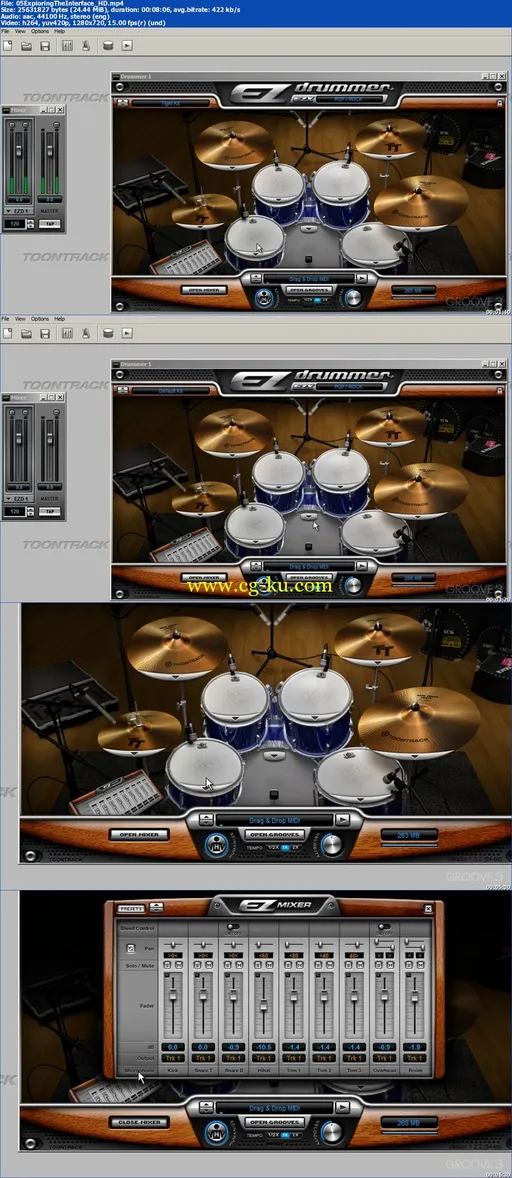Click Velocity knob in the 283 MB frame
Image resolution: width=512 pixels, height=1178 pixels.
click(x=332, y=845)
